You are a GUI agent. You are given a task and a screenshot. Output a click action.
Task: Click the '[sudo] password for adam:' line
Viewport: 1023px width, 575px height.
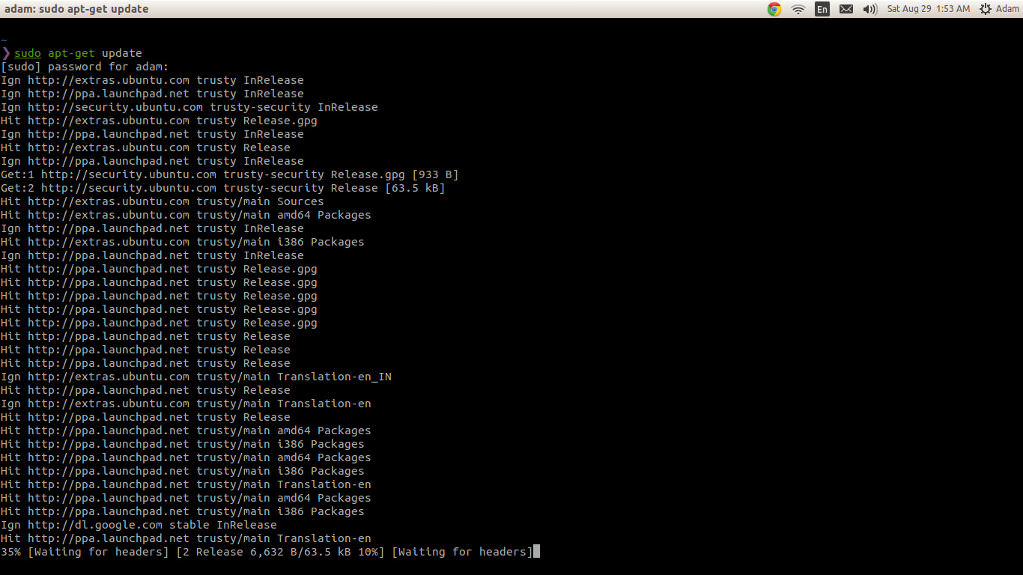coord(85,67)
